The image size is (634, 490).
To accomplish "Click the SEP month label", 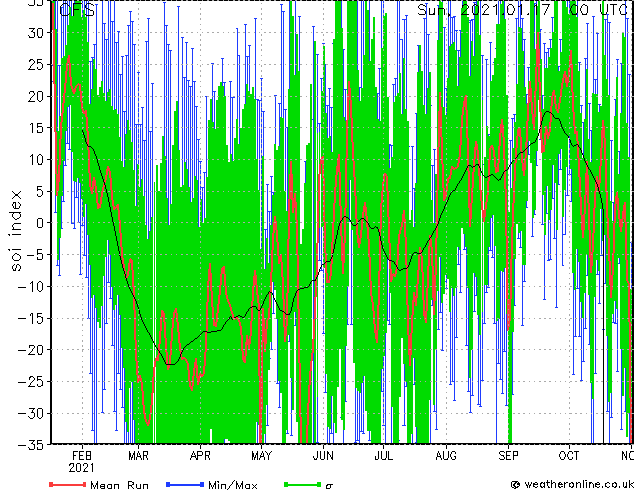I will [508, 456].
